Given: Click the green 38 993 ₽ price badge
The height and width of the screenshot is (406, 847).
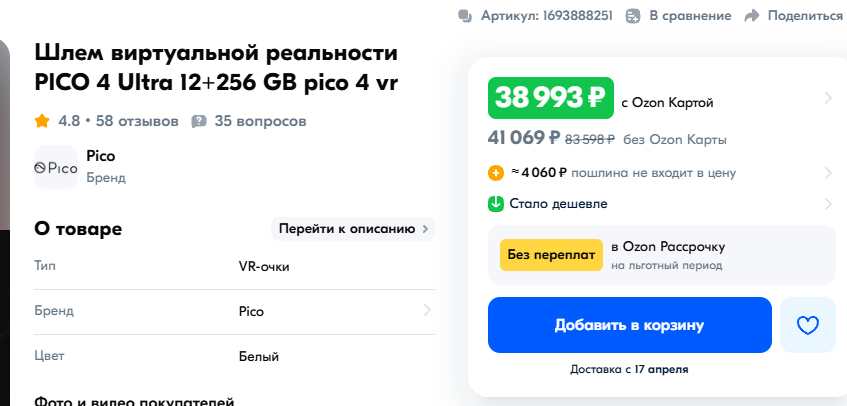Looking at the screenshot, I should pyautogui.click(x=550, y=98).
